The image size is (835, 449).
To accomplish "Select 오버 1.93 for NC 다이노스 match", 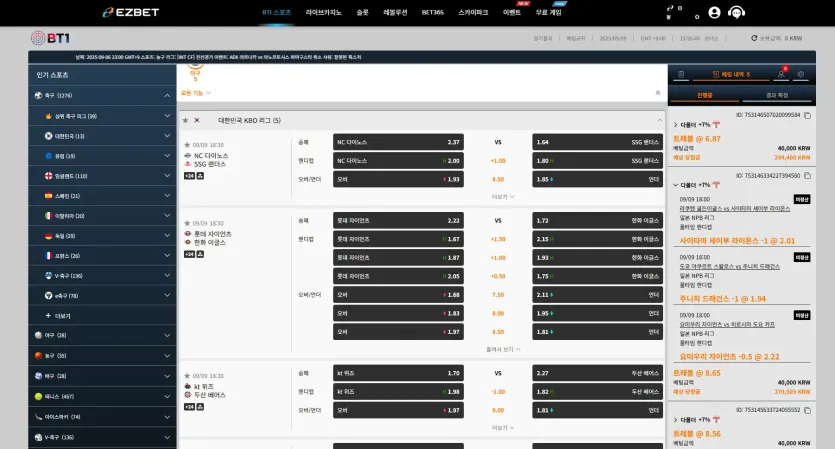I will (x=398, y=179).
